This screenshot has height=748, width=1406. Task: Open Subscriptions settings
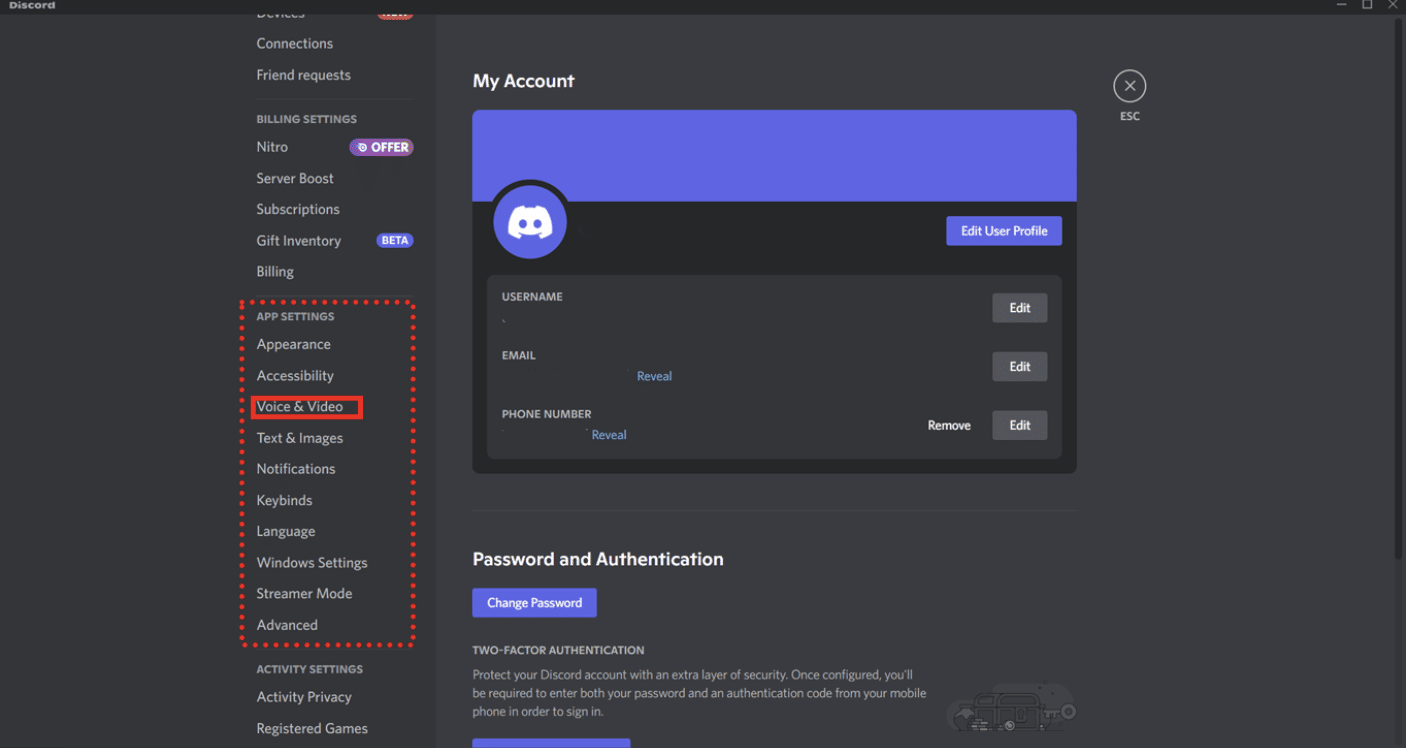pos(298,209)
